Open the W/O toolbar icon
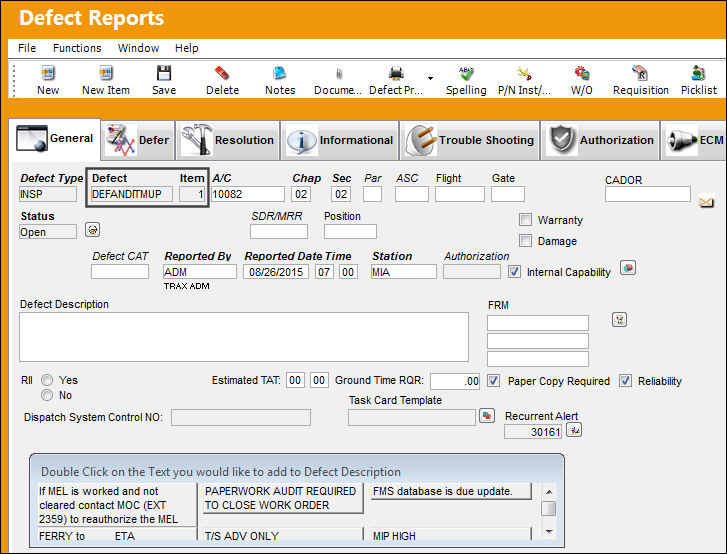The image size is (727, 554). click(x=581, y=73)
